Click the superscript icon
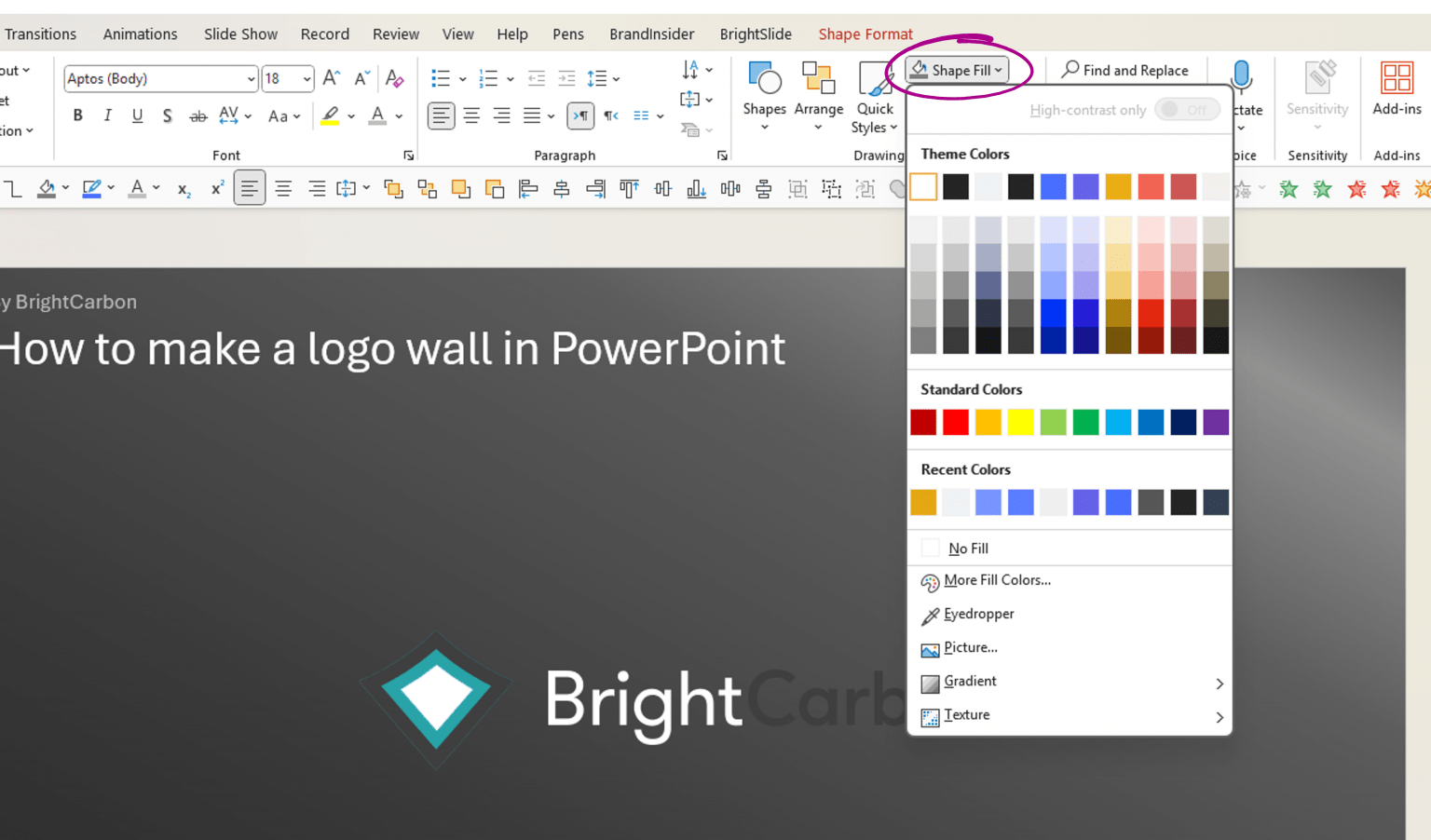This screenshot has height=840, width=1431. tap(216, 188)
